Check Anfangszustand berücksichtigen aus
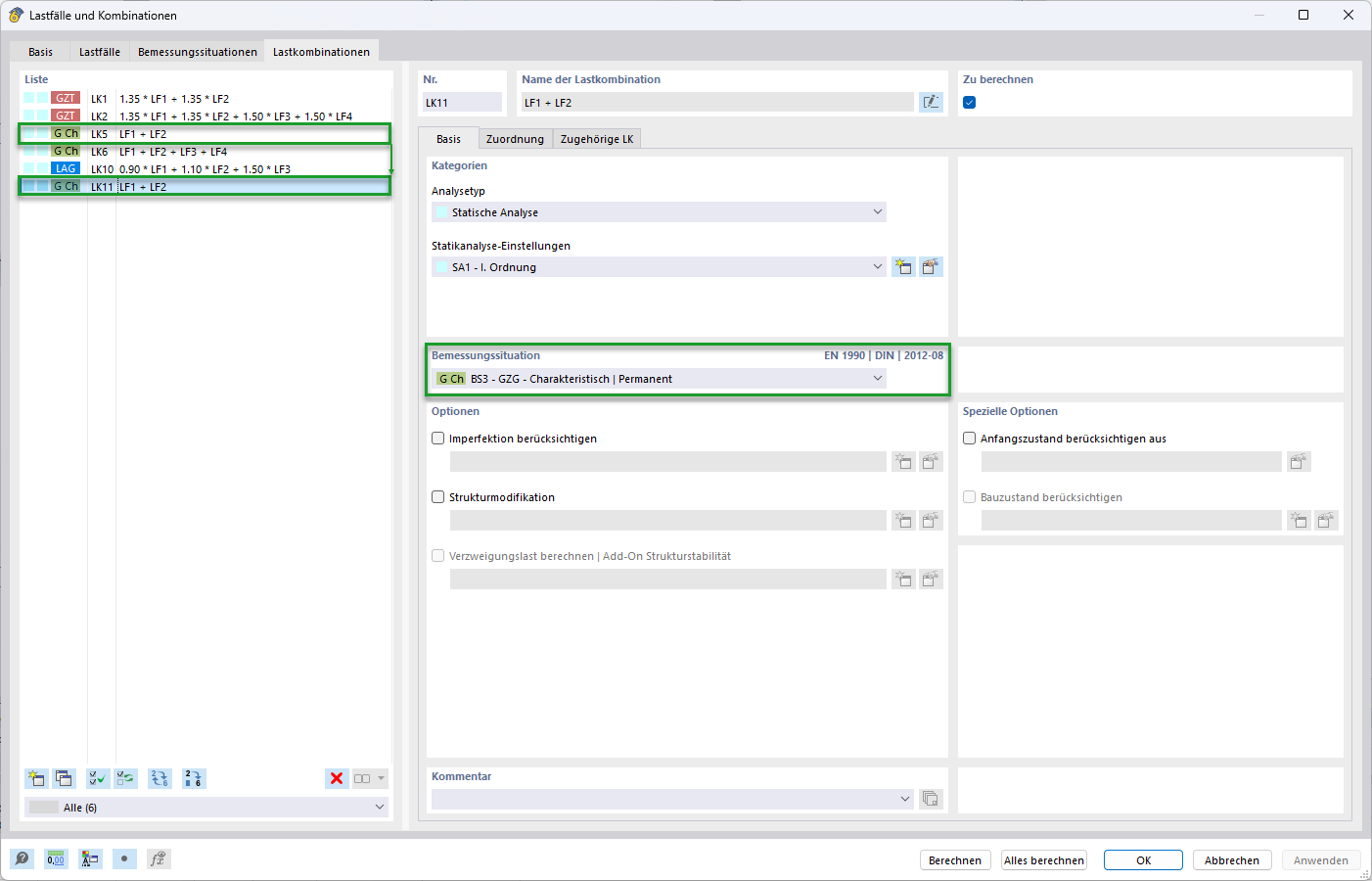 [970, 439]
